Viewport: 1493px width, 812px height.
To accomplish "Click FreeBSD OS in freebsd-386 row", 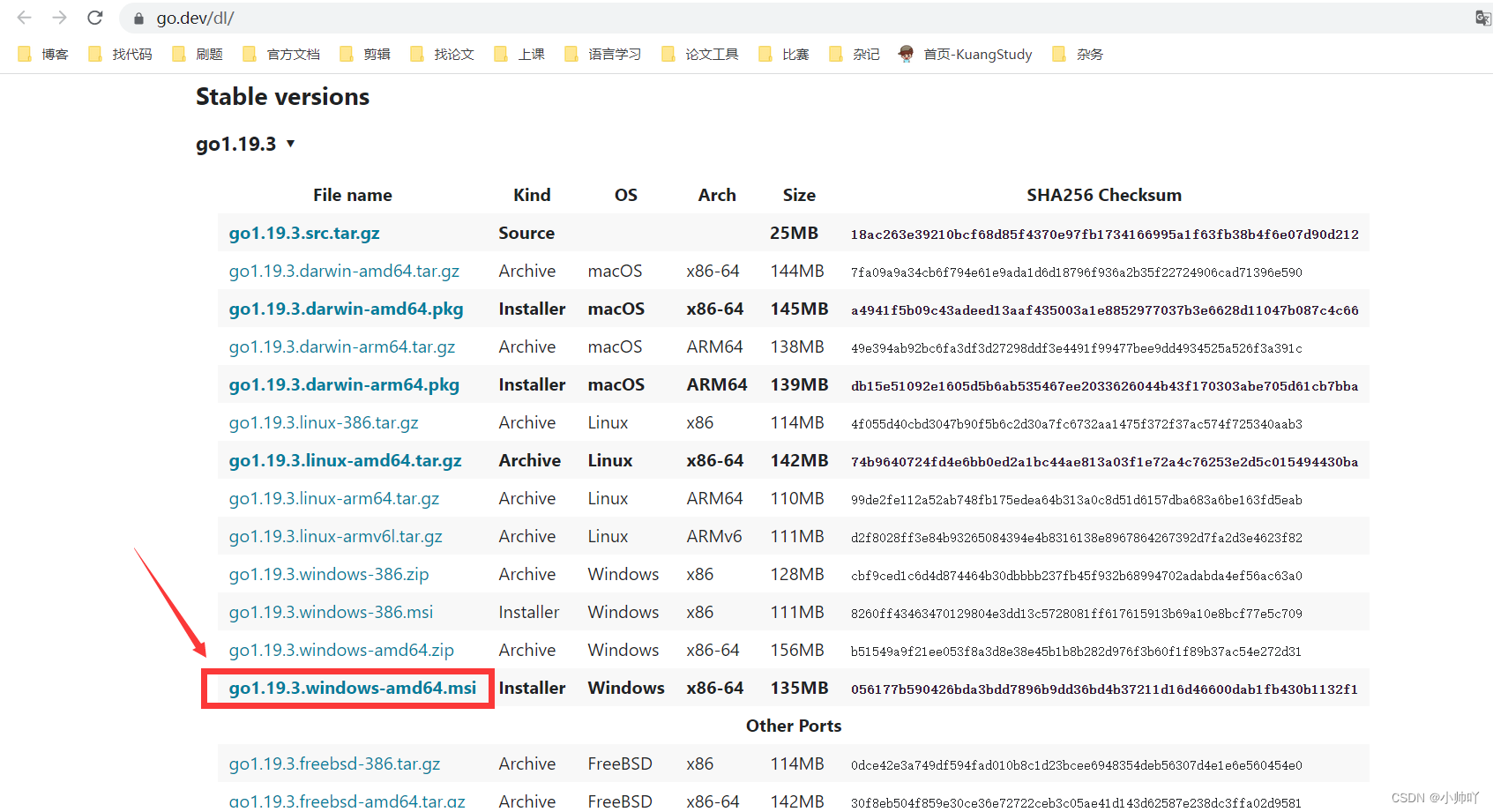I will pyautogui.click(x=620, y=764).
